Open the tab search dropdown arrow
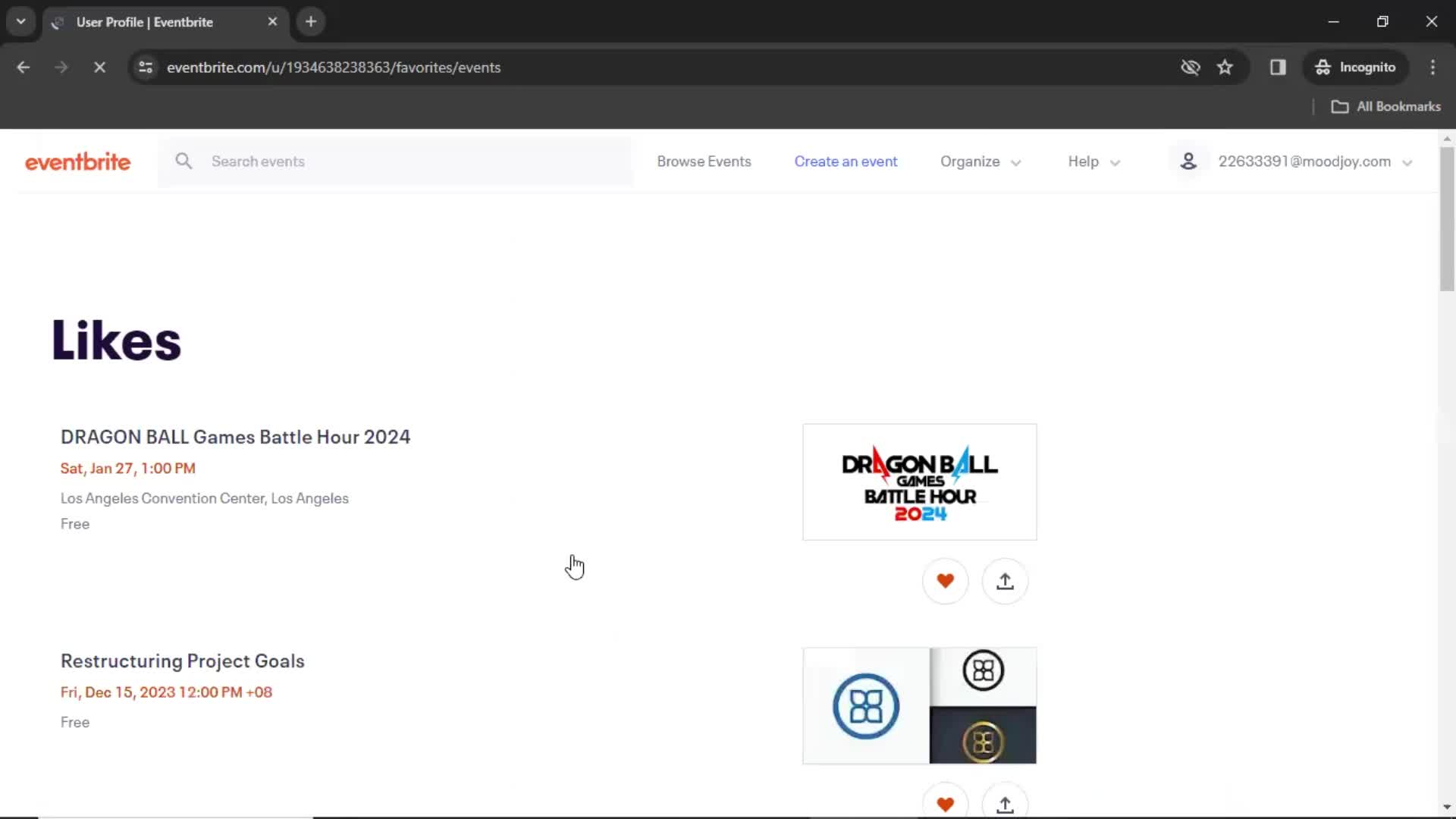Screen dimensions: 1456x819 coord(20,21)
